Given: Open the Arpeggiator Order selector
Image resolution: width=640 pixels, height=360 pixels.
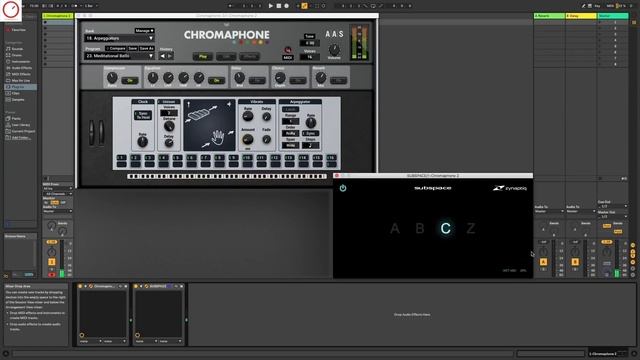Looking at the screenshot, I should tap(291, 133).
